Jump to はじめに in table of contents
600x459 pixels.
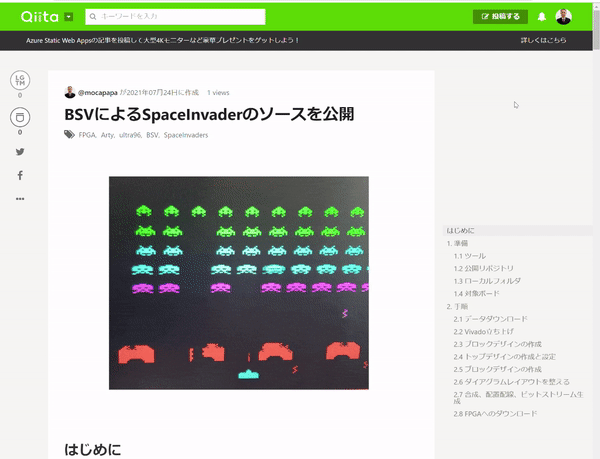coord(462,231)
